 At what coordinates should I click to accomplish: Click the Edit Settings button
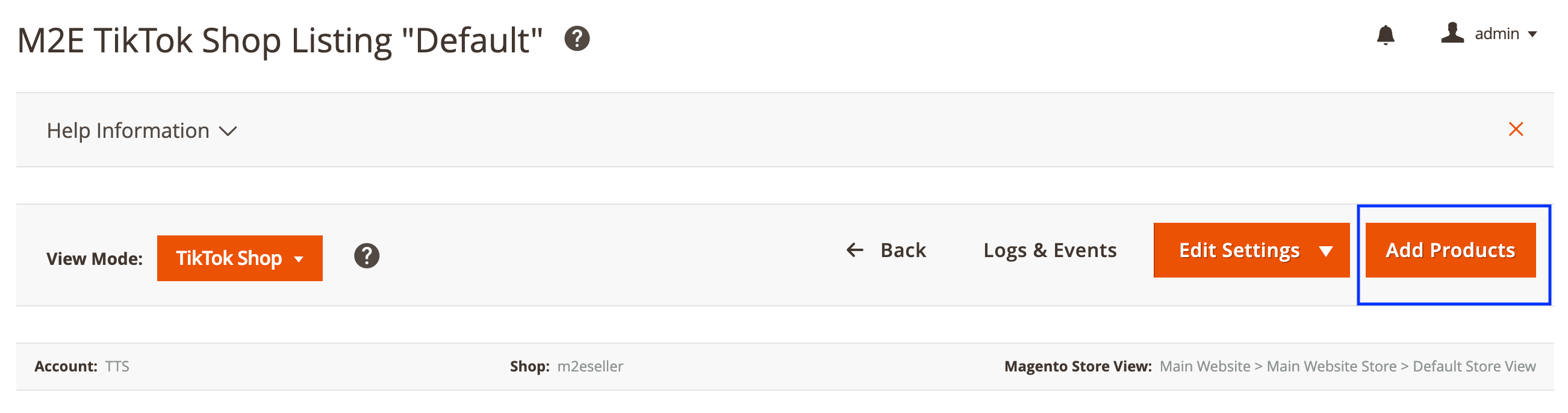point(1239,250)
